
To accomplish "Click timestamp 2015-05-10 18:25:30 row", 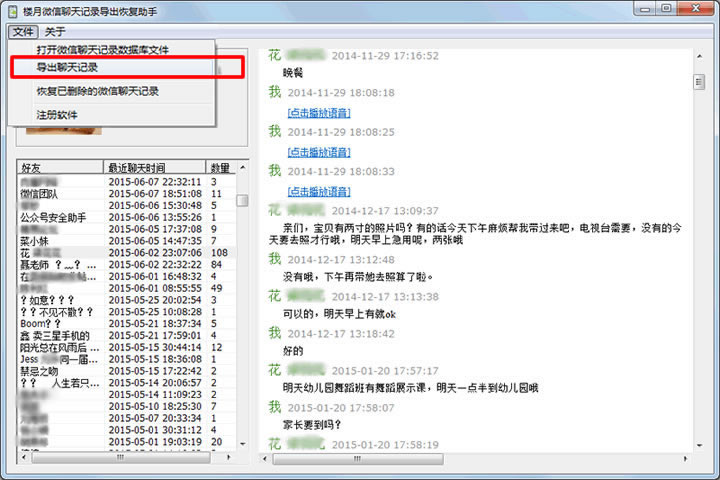I will click(x=127, y=407).
